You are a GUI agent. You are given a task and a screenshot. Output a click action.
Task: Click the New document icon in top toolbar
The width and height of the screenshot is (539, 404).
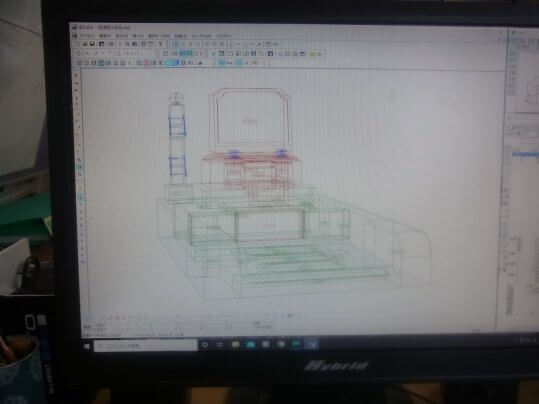pyautogui.click(x=78, y=44)
